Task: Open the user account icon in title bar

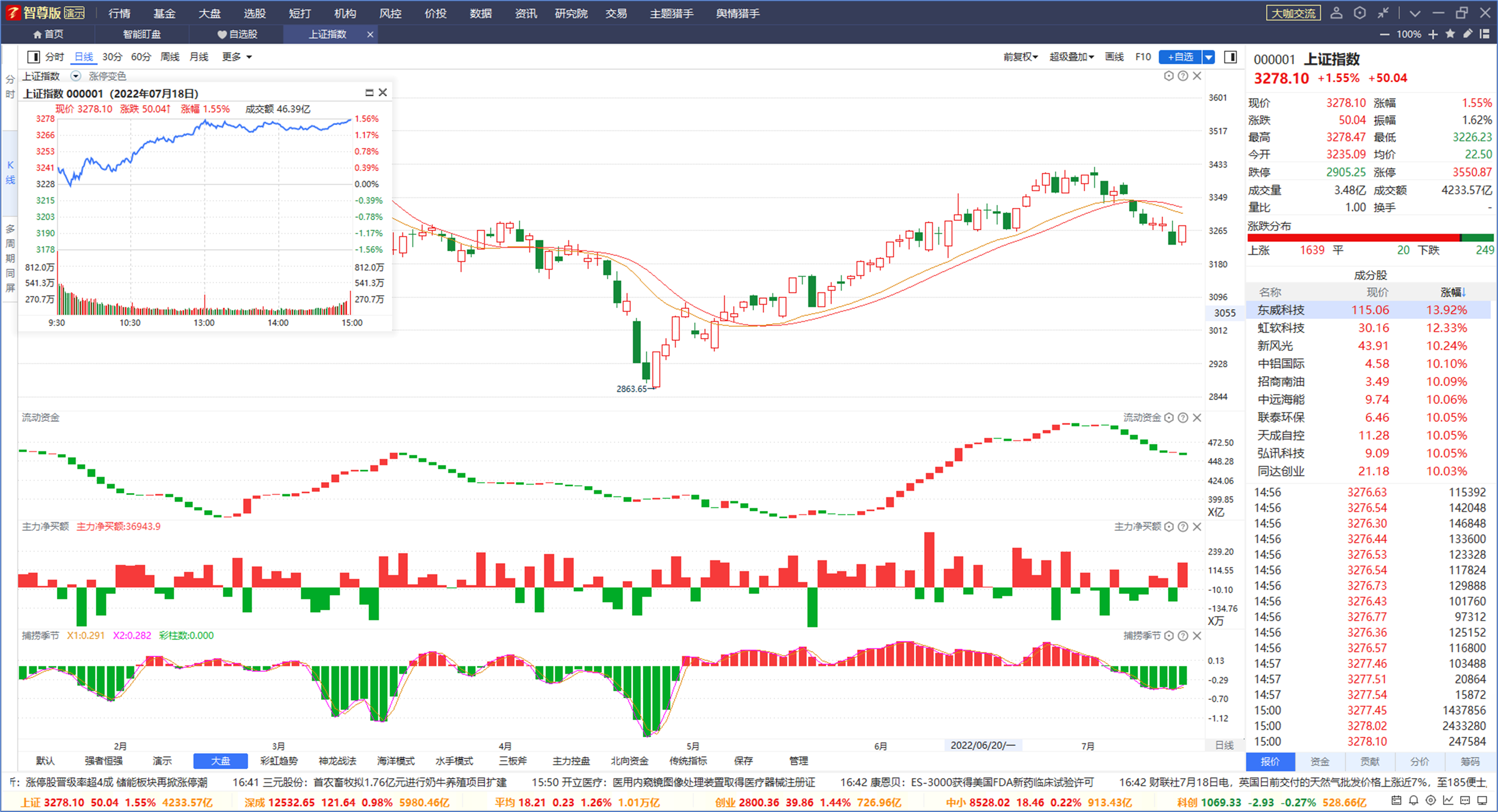Action: pyautogui.click(x=1336, y=13)
